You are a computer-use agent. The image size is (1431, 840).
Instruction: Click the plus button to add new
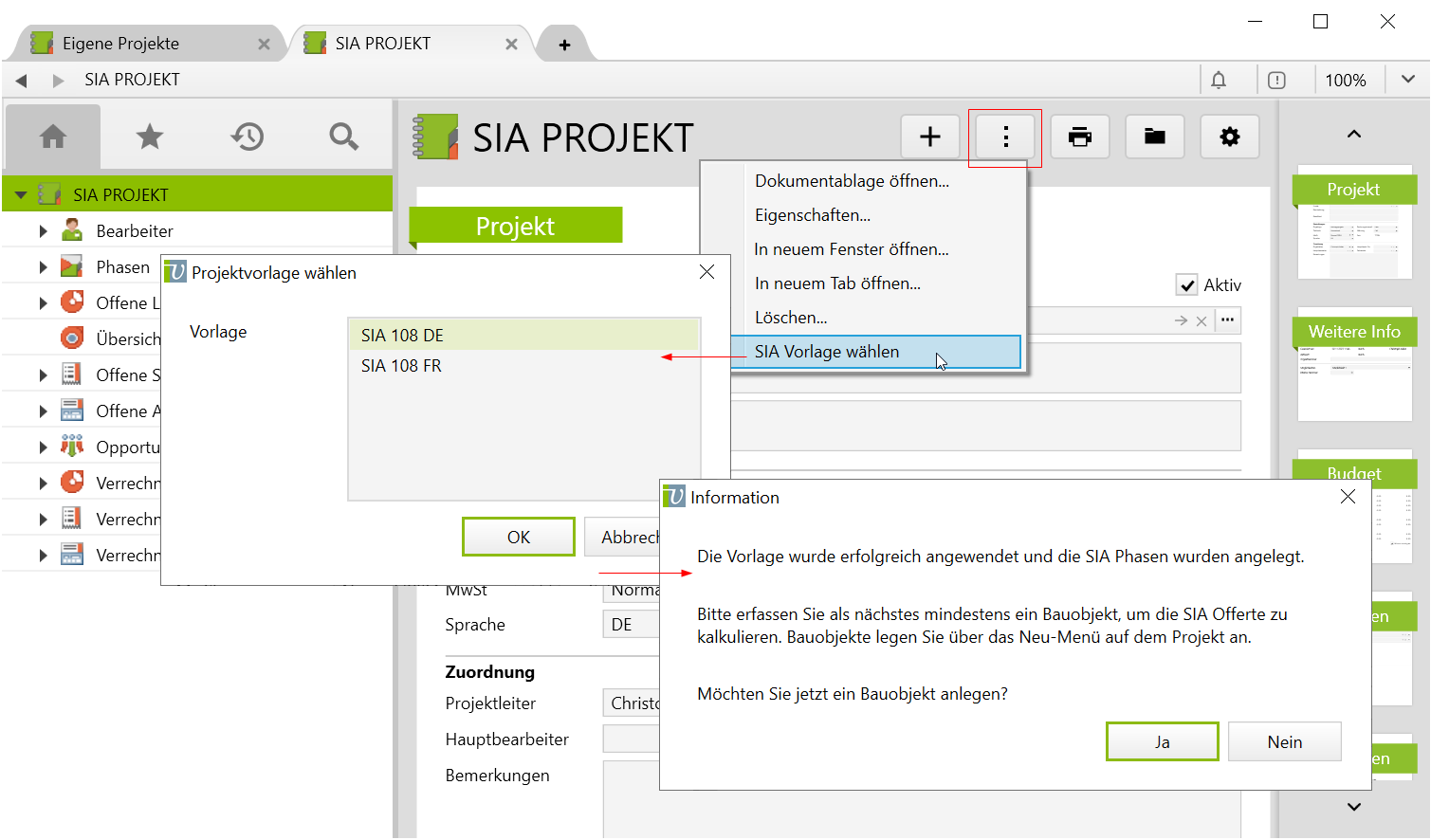[x=929, y=137]
